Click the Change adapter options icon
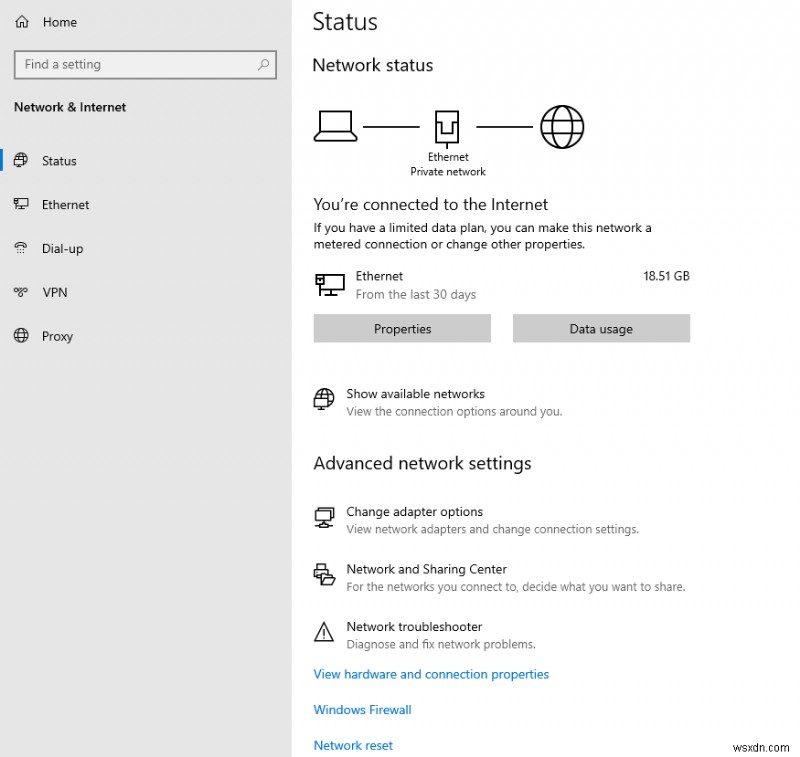The image size is (800, 757). [x=324, y=518]
